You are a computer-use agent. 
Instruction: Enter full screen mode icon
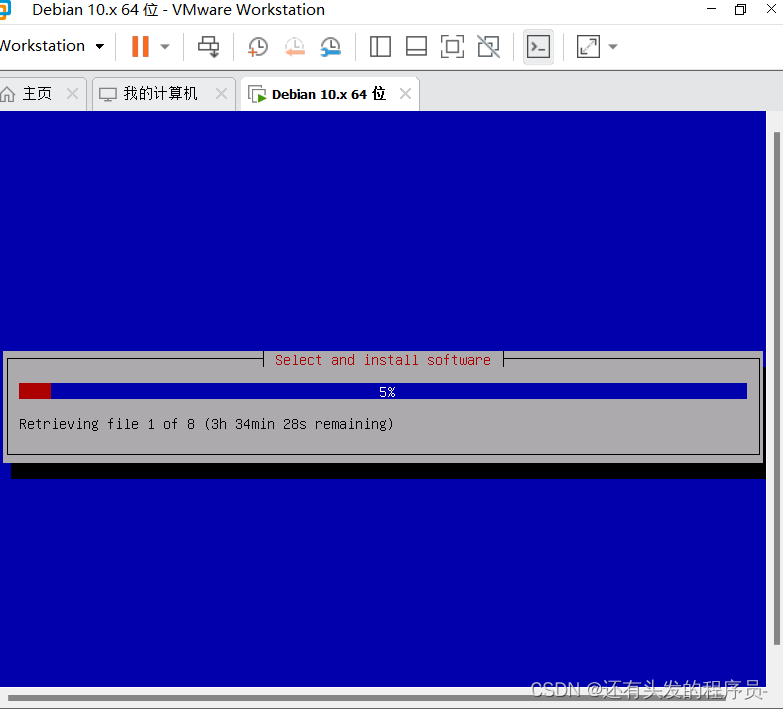(452, 46)
